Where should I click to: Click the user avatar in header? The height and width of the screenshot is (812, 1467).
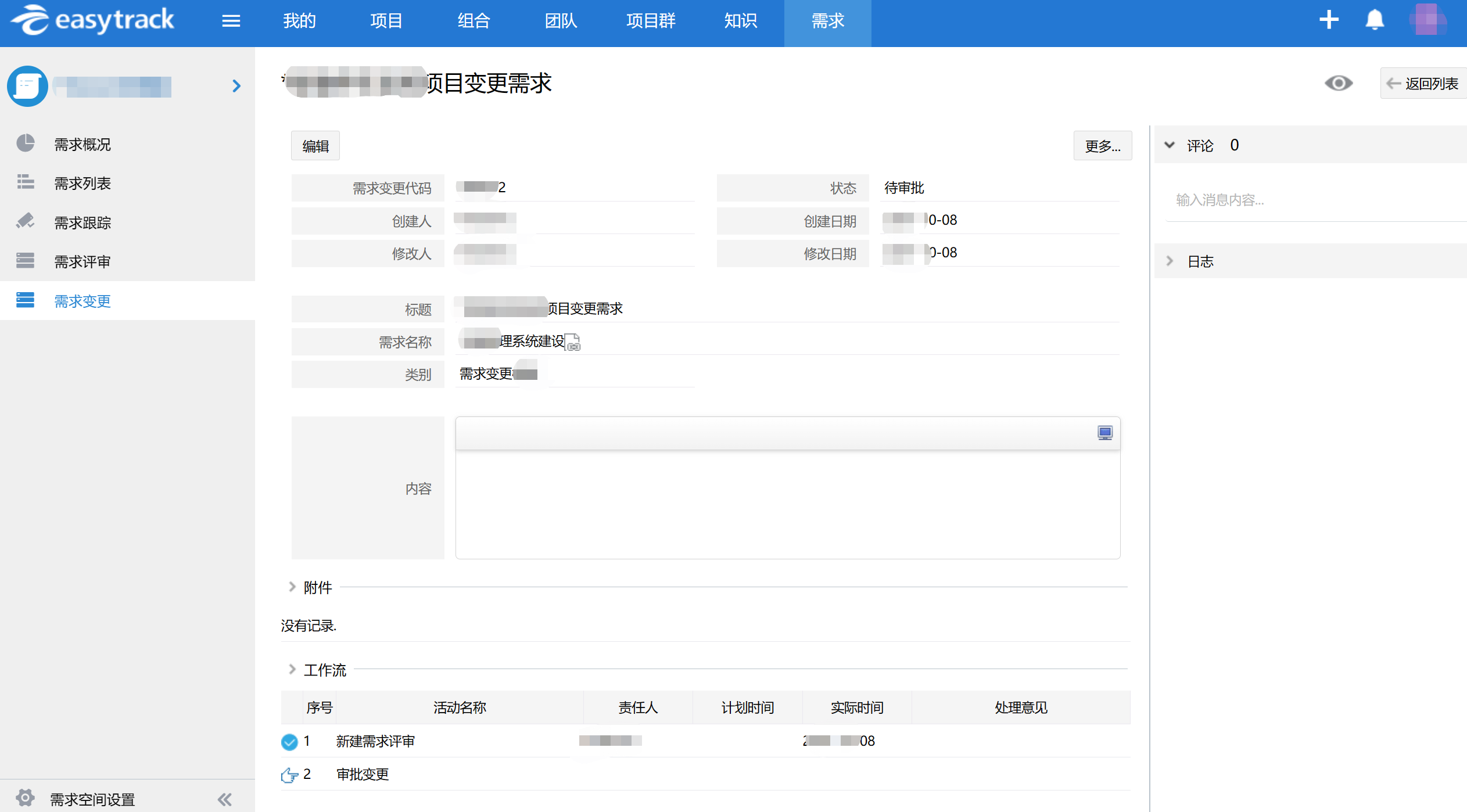[1427, 20]
